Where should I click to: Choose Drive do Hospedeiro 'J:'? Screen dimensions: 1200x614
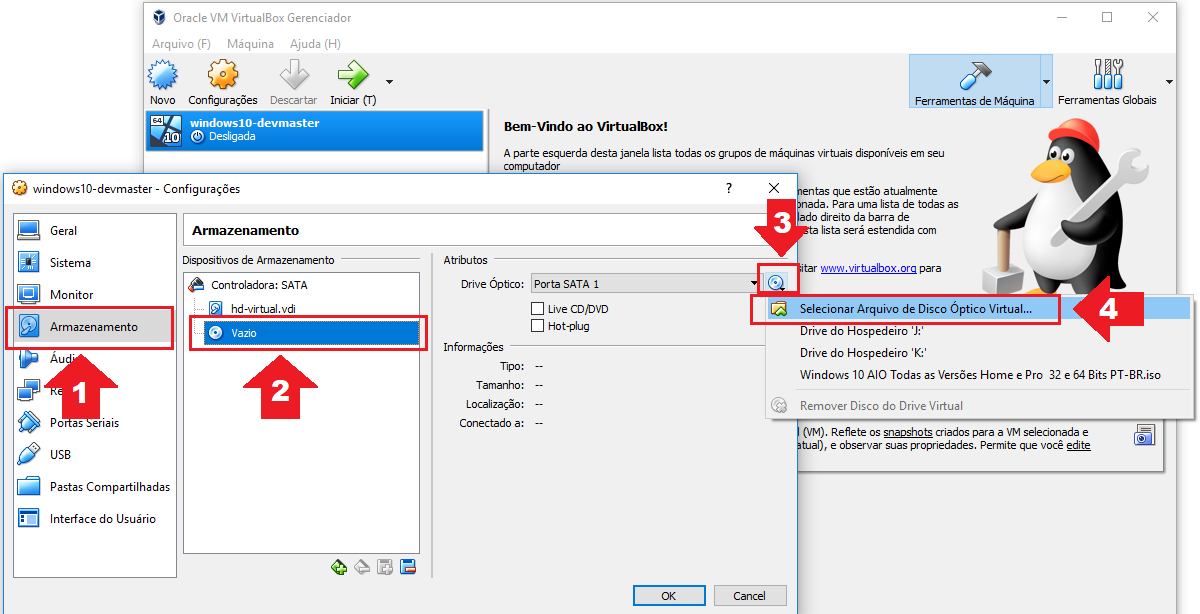pos(980,331)
